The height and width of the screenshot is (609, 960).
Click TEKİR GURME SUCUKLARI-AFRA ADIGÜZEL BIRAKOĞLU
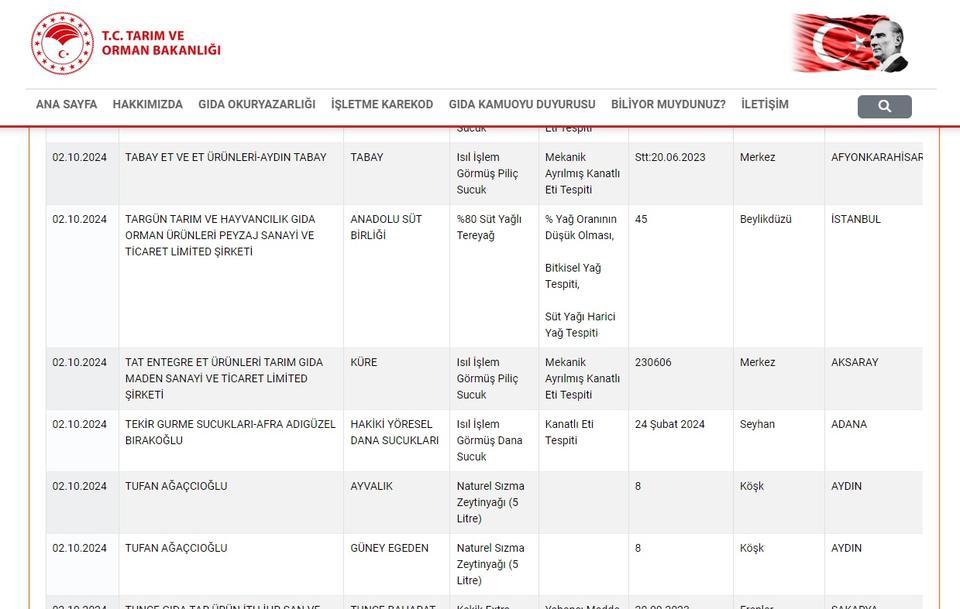pos(230,432)
